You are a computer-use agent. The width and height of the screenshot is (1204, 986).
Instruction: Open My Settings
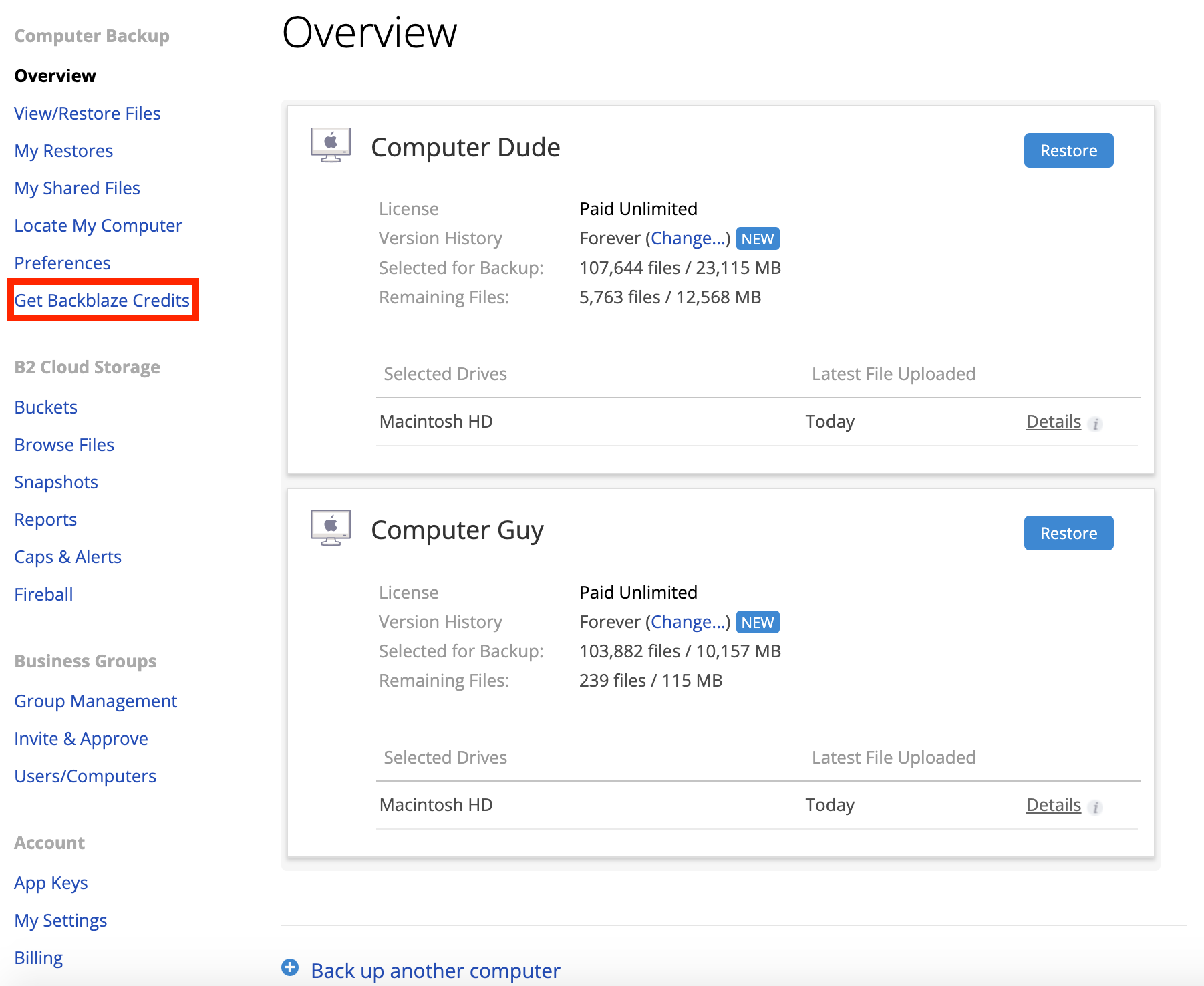61,921
